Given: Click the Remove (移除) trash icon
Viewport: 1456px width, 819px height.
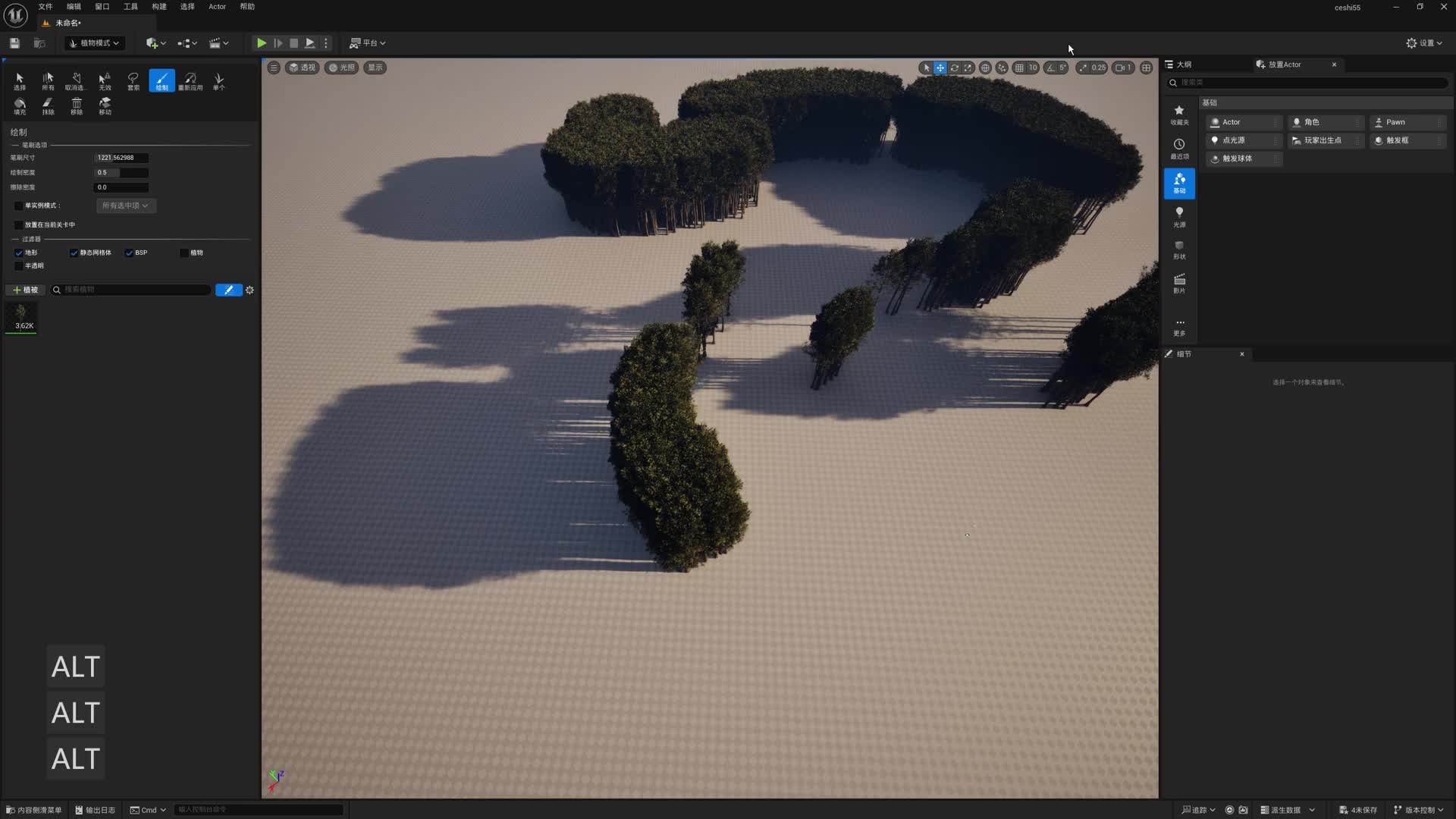Looking at the screenshot, I should tap(77, 105).
